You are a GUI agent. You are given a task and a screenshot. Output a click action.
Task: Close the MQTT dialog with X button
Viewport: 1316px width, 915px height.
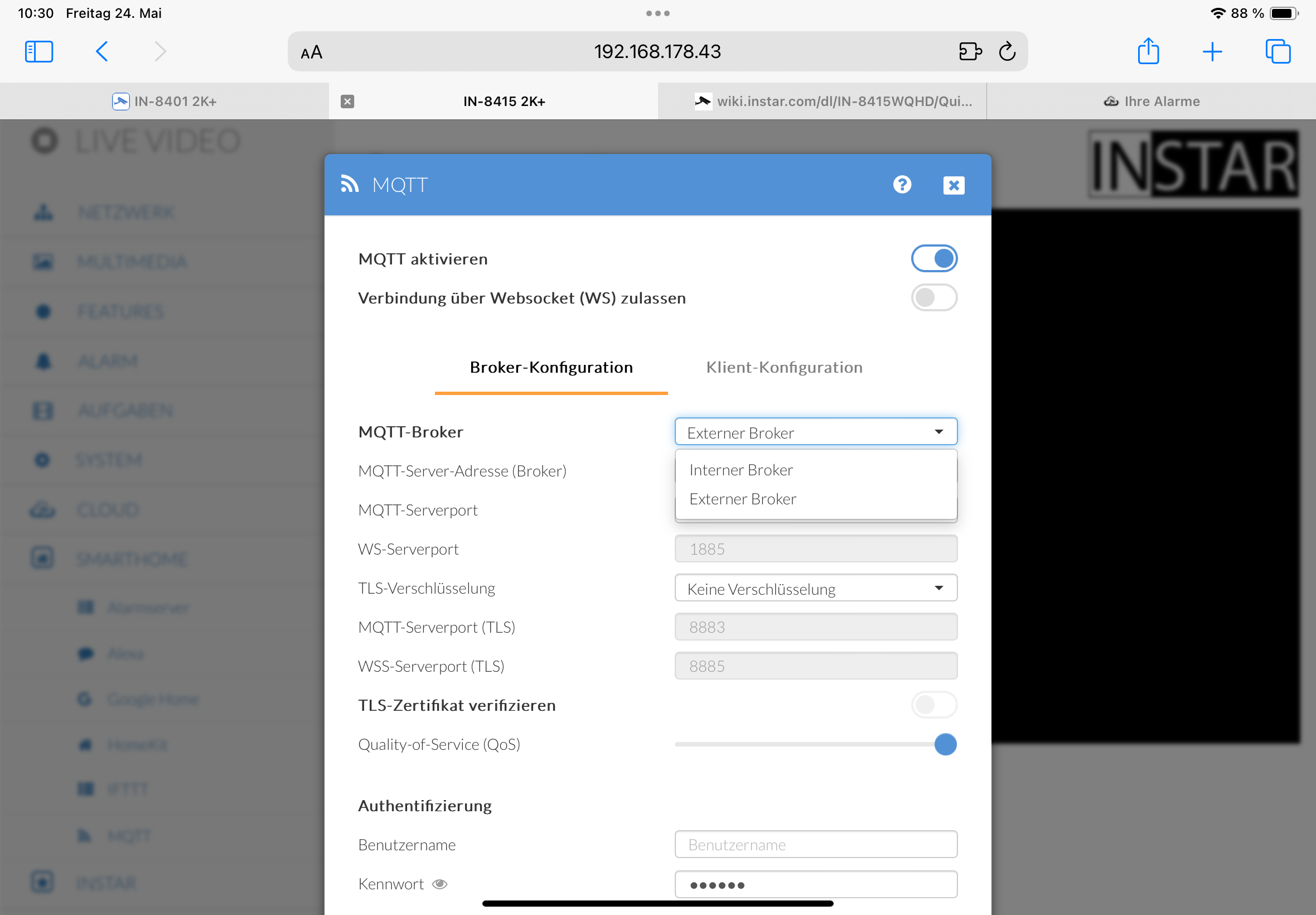pos(954,185)
